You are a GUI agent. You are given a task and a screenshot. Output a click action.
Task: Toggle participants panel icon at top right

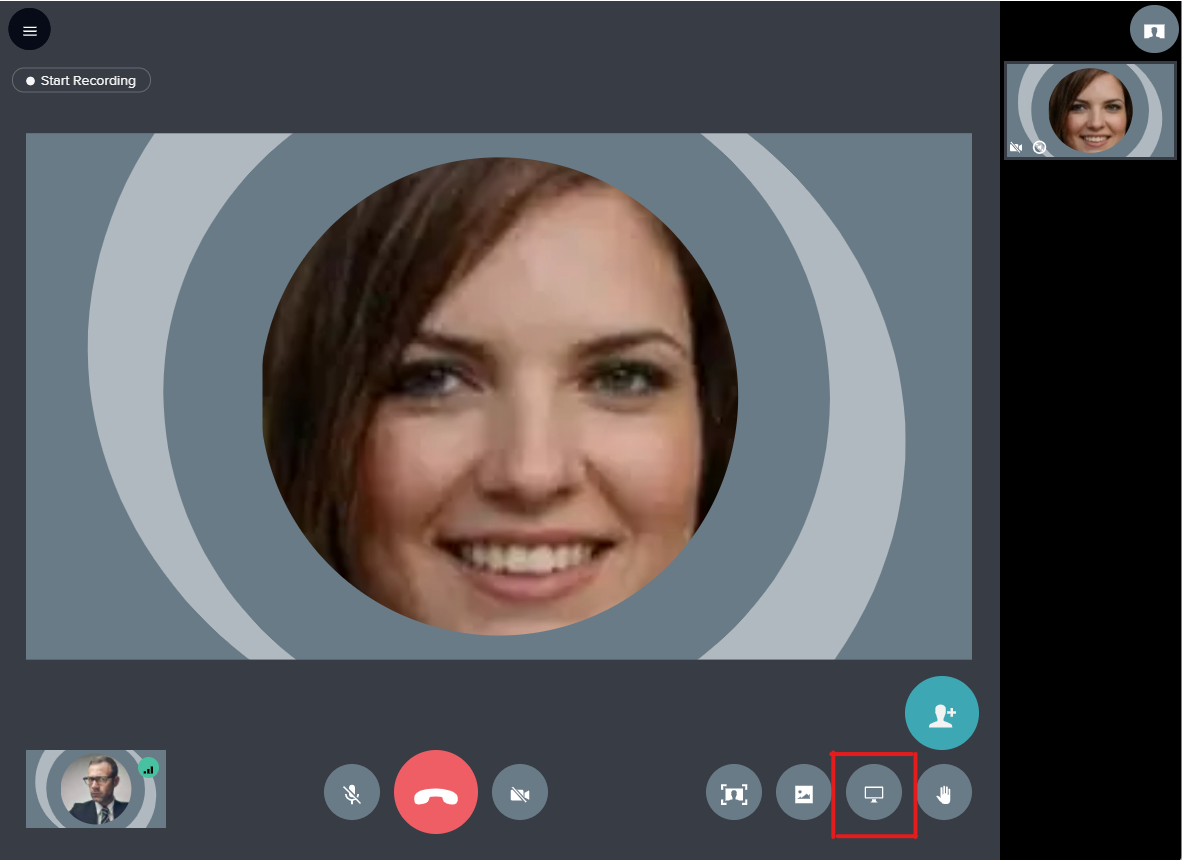[x=1154, y=29]
